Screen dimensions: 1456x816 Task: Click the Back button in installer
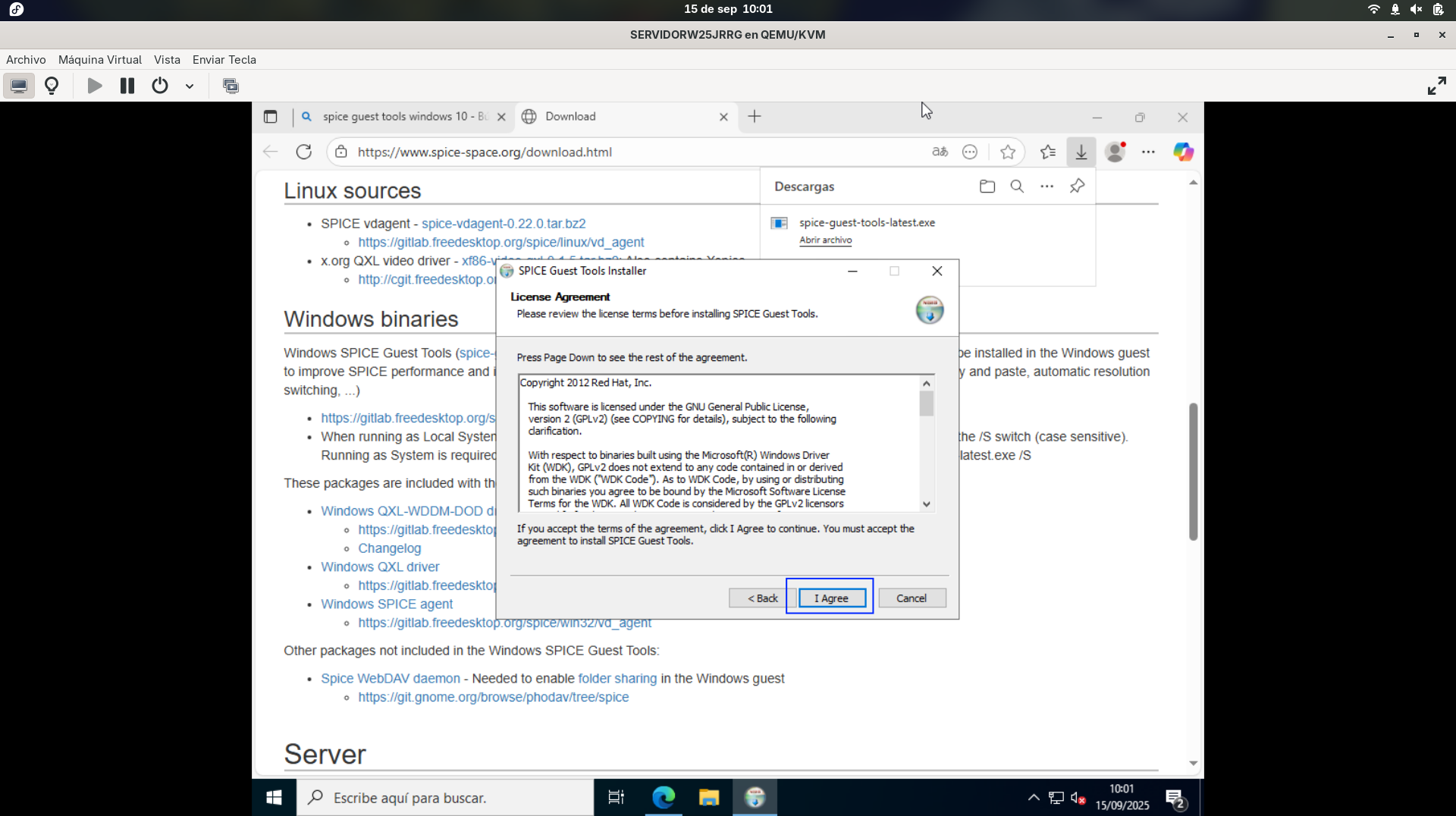coord(762,598)
